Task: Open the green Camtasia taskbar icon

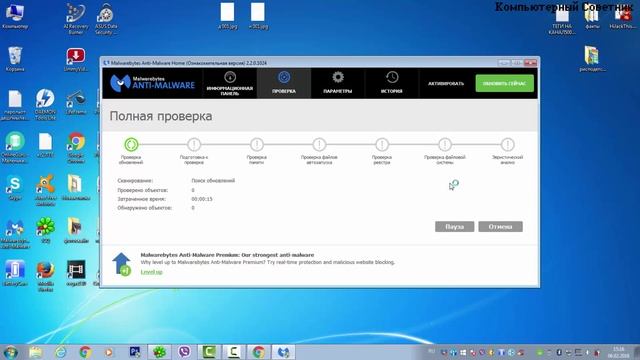Action: [x=209, y=351]
